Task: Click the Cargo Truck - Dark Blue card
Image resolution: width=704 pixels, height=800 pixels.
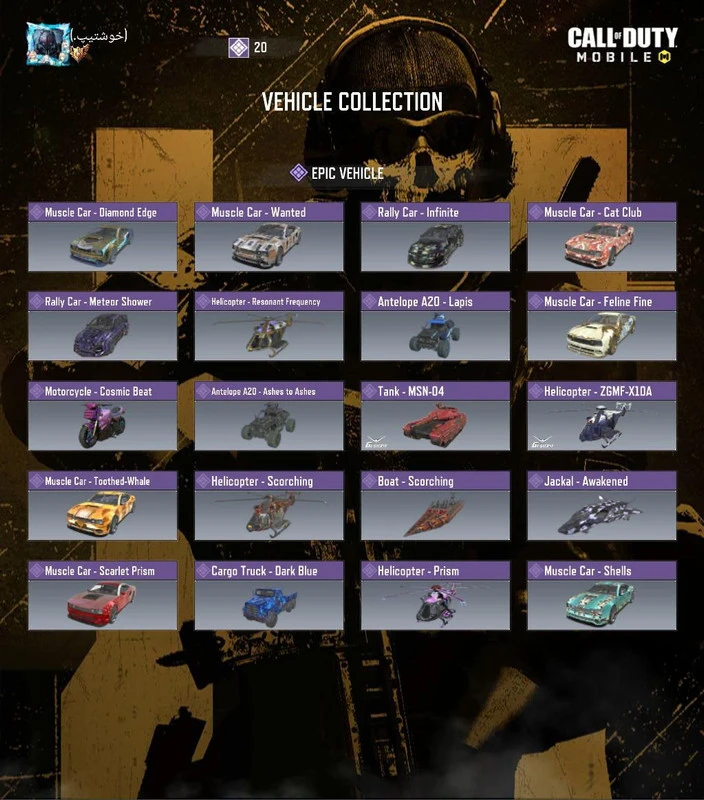Action: pyautogui.click(x=269, y=595)
